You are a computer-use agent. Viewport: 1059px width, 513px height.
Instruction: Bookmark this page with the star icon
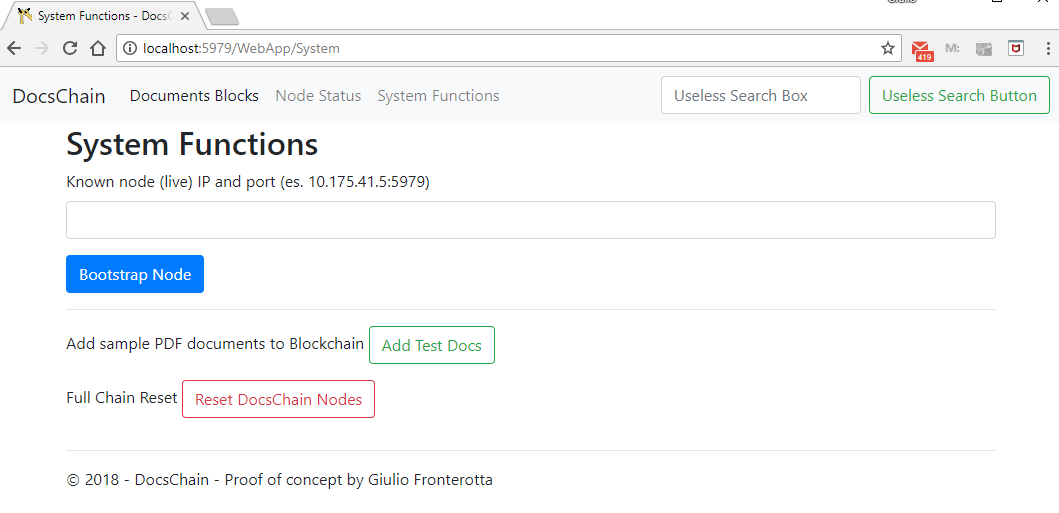[887, 48]
